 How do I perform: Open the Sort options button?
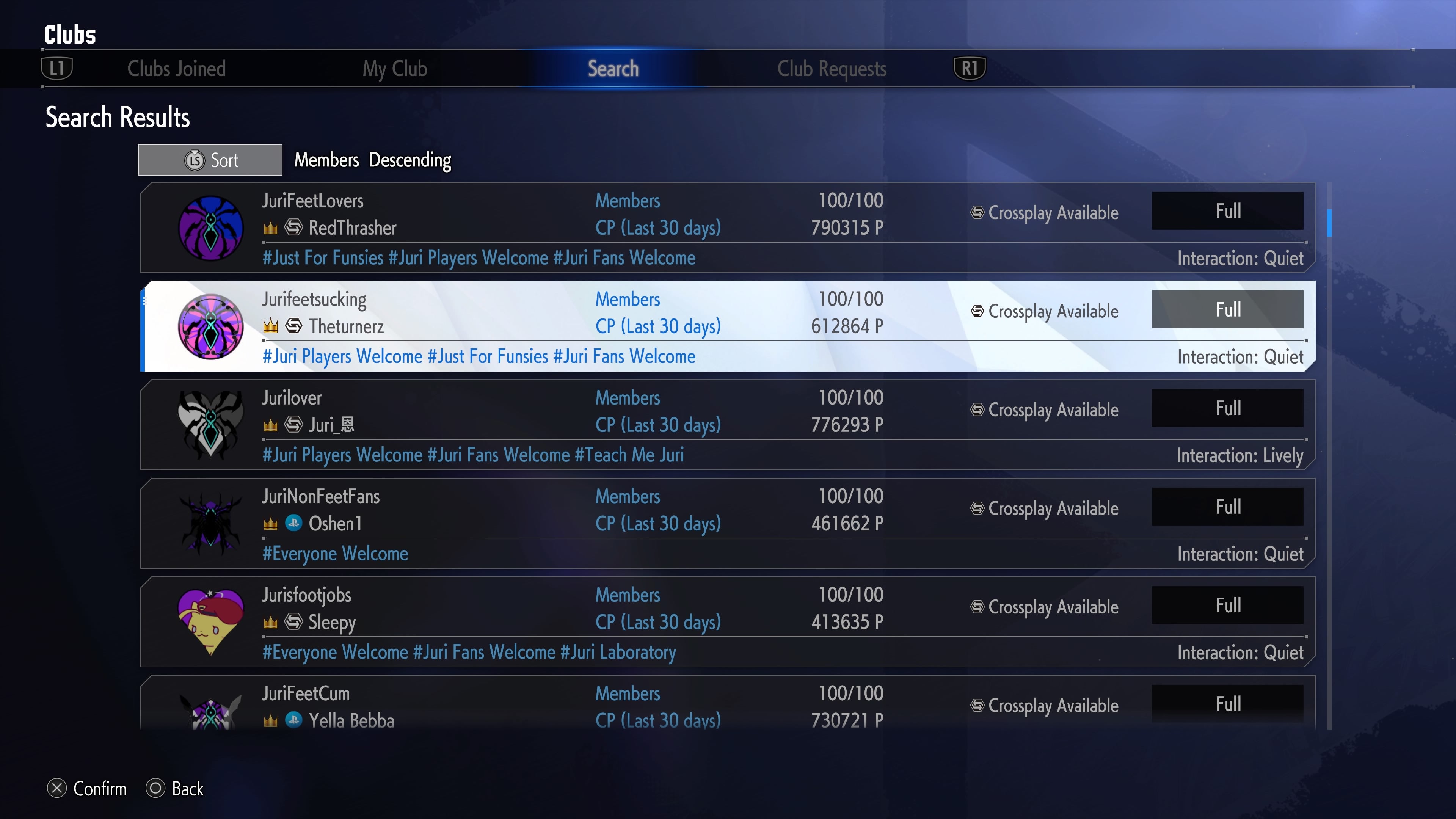tap(210, 160)
